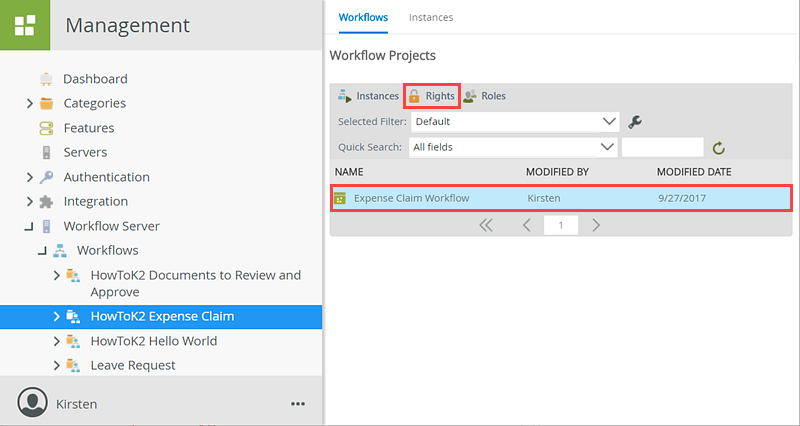
Task: Click the Kirsten username label
Action: pos(77,405)
